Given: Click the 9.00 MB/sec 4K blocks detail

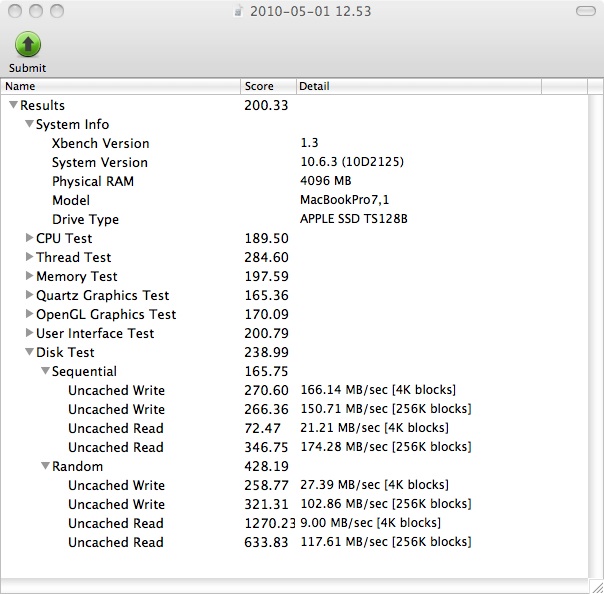Looking at the screenshot, I should (370, 522).
